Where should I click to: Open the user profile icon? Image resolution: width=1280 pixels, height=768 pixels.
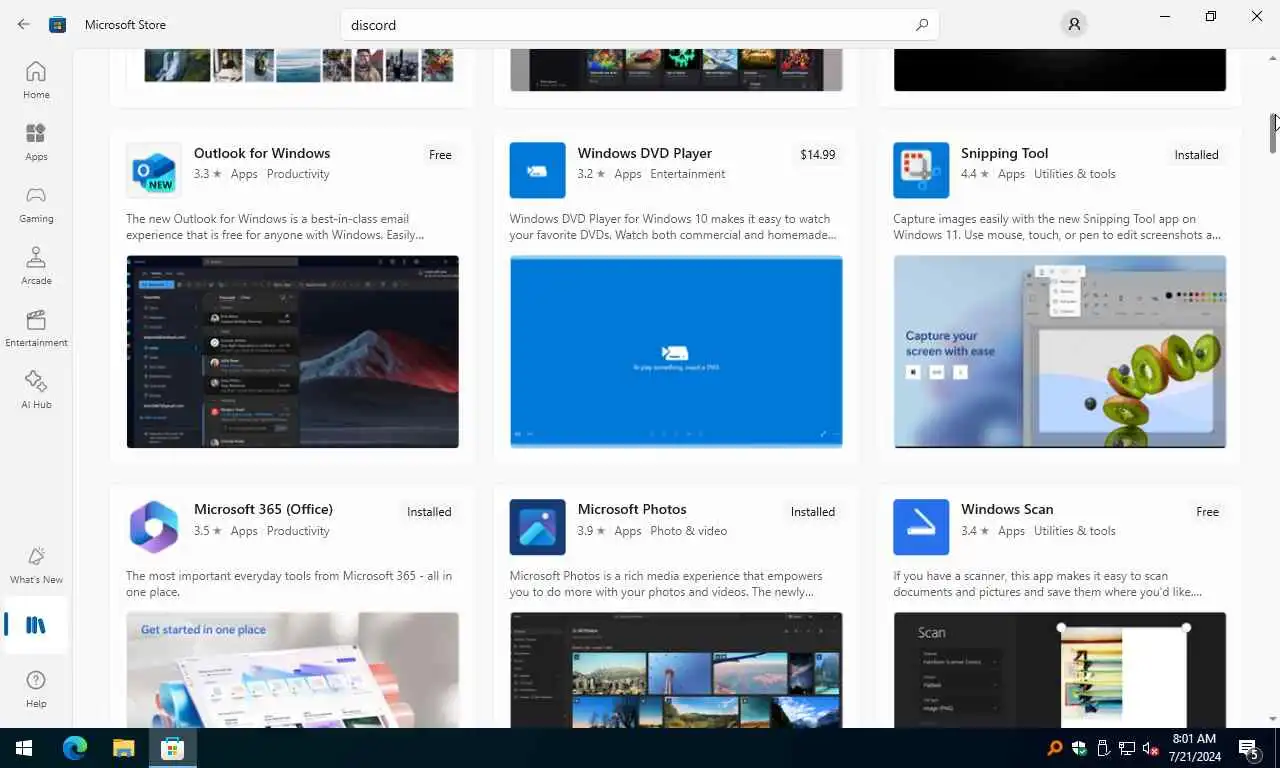click(1074, 24)
